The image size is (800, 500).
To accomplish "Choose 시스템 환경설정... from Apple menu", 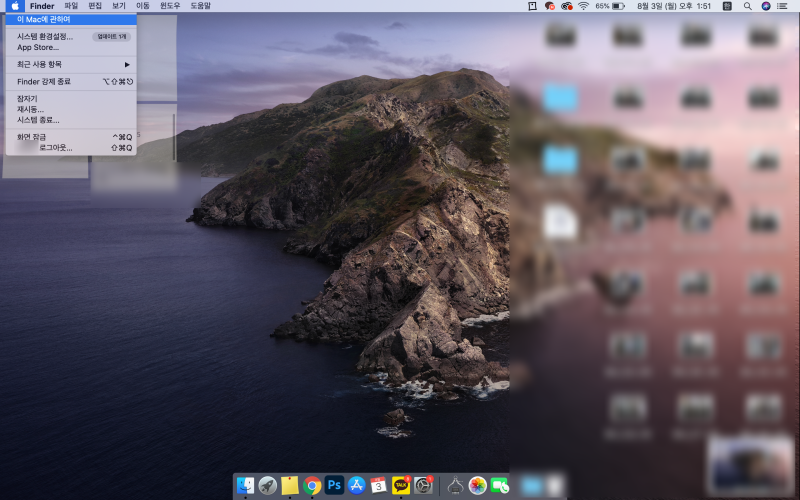I will (45, 36).
